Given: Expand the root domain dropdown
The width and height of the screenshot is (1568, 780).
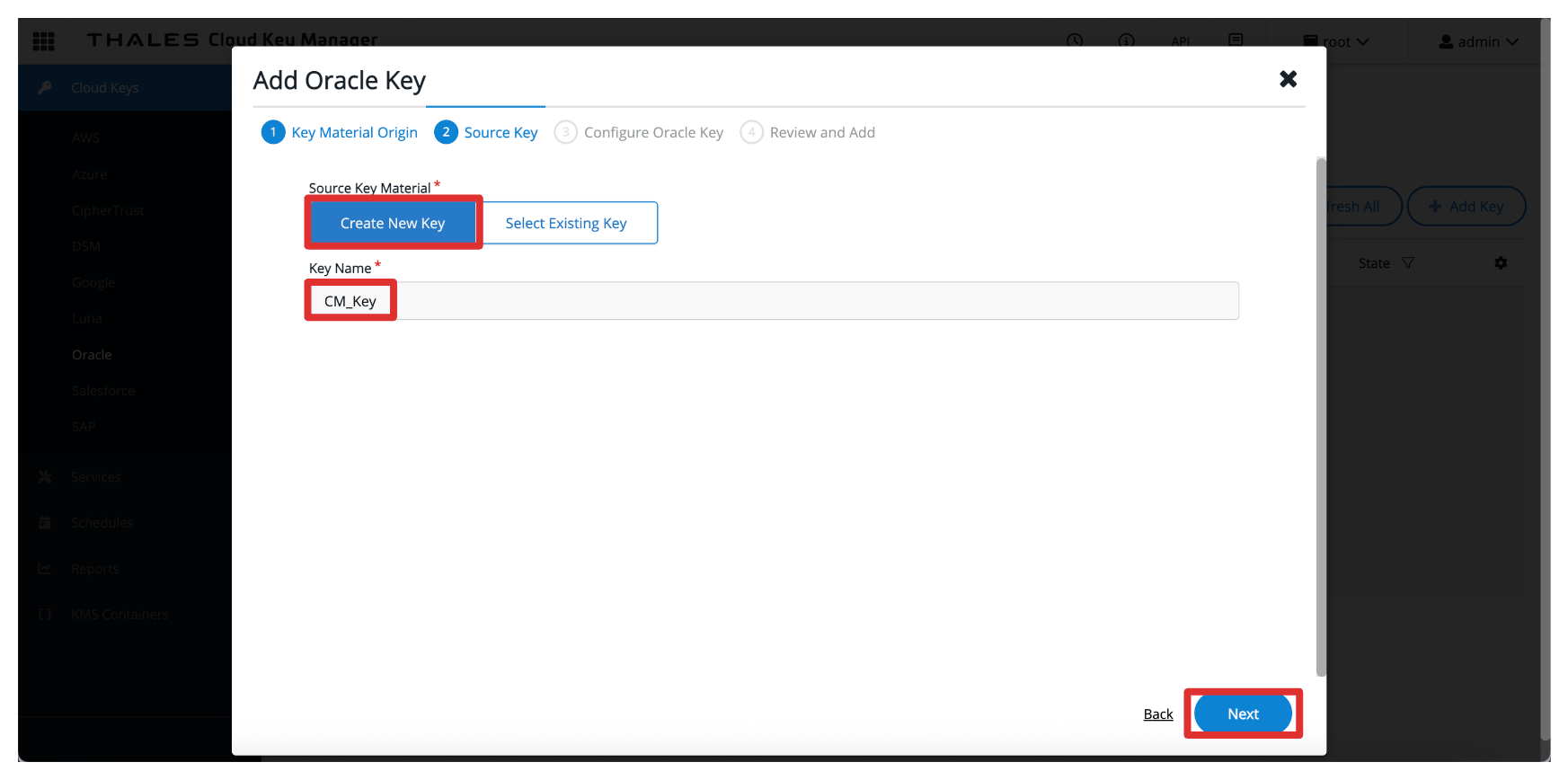Looking at the screenshot, I should [x=1337, y=41].
